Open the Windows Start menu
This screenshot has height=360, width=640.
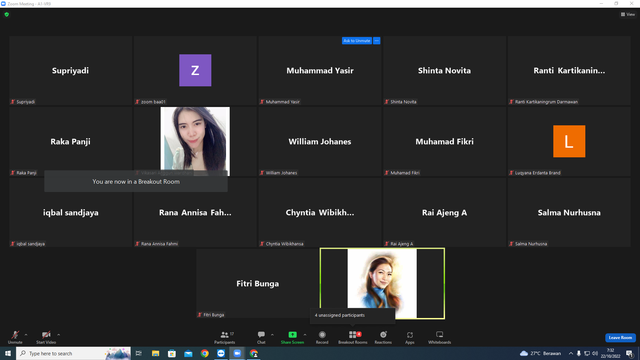click(x=8, y=353)
